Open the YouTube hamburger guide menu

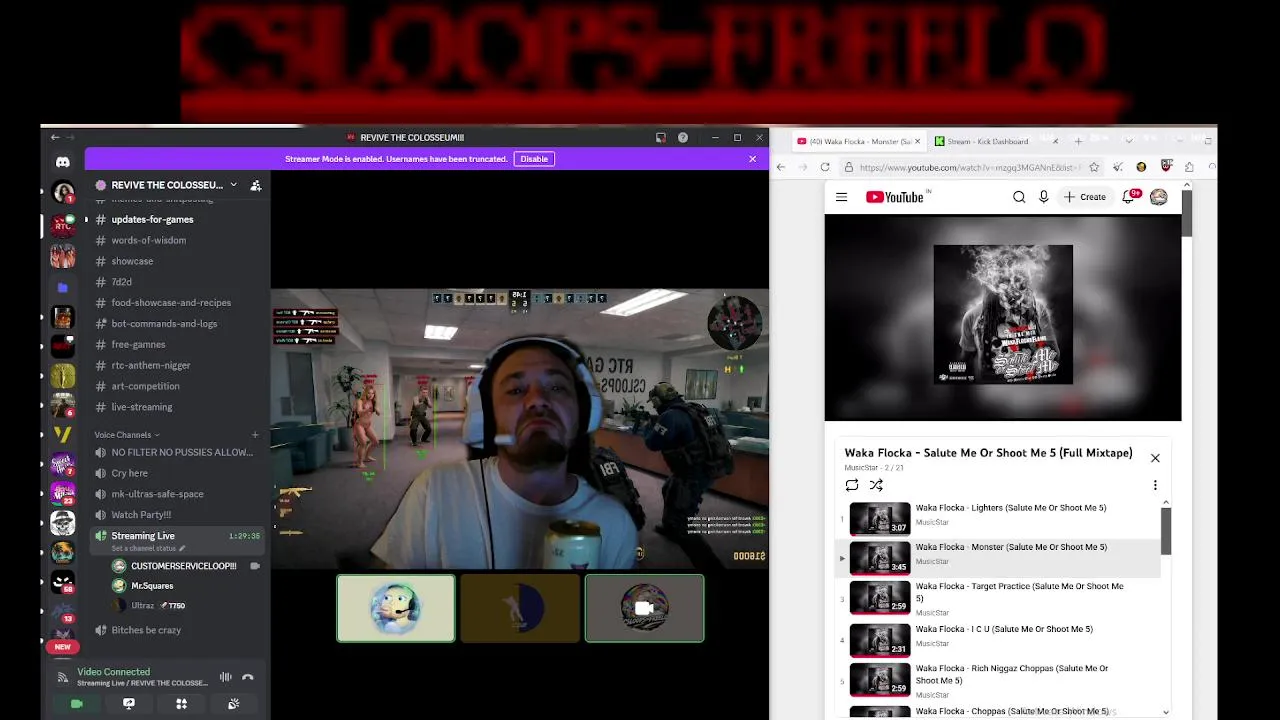tap(841, 197)
